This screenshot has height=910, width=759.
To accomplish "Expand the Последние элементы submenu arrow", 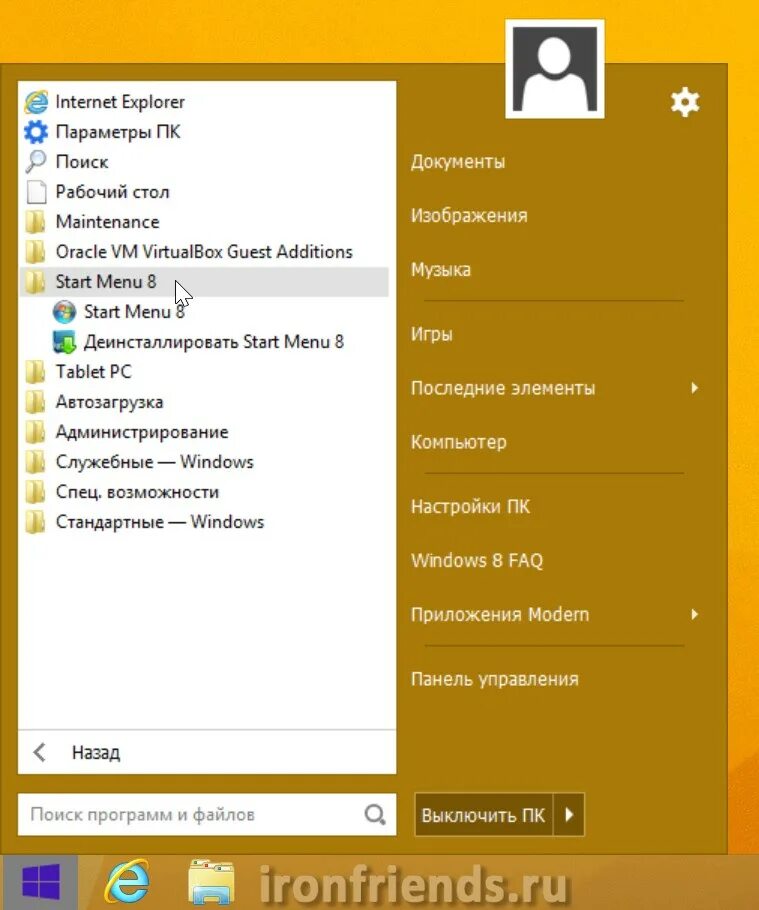I will pos(695,388).
